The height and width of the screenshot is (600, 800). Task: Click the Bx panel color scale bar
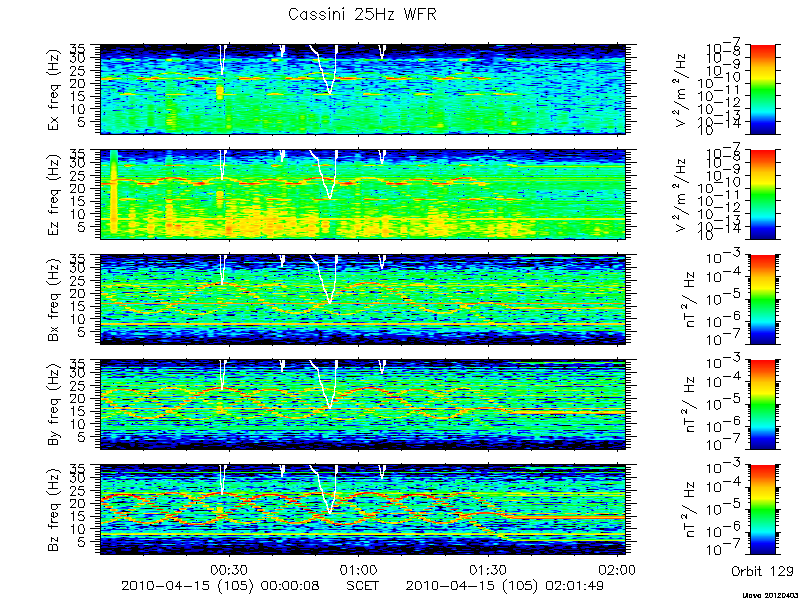(762, 299)
